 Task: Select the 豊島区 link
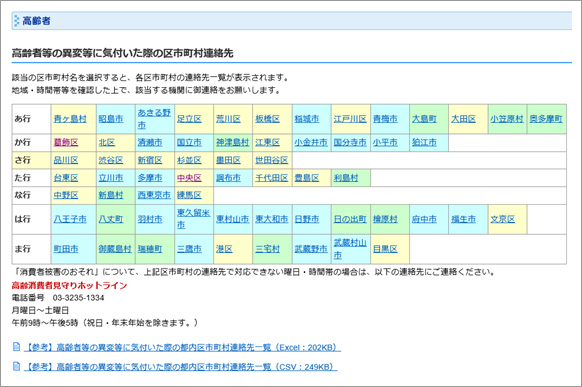pos(307,178)
